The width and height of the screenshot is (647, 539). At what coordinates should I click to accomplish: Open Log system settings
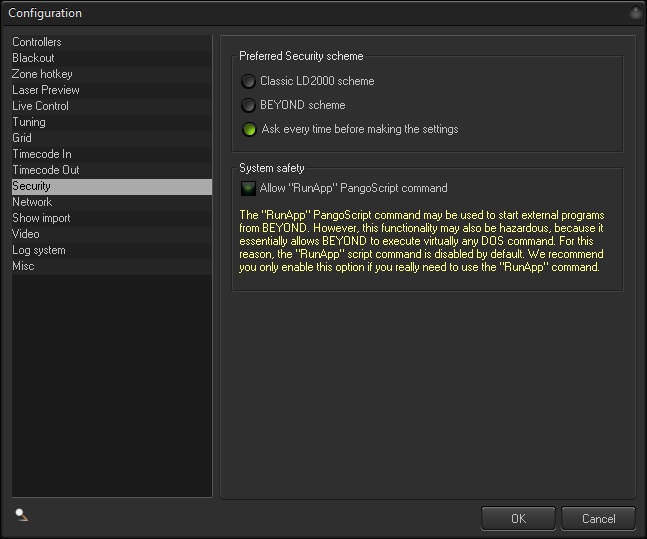point(112,251)
